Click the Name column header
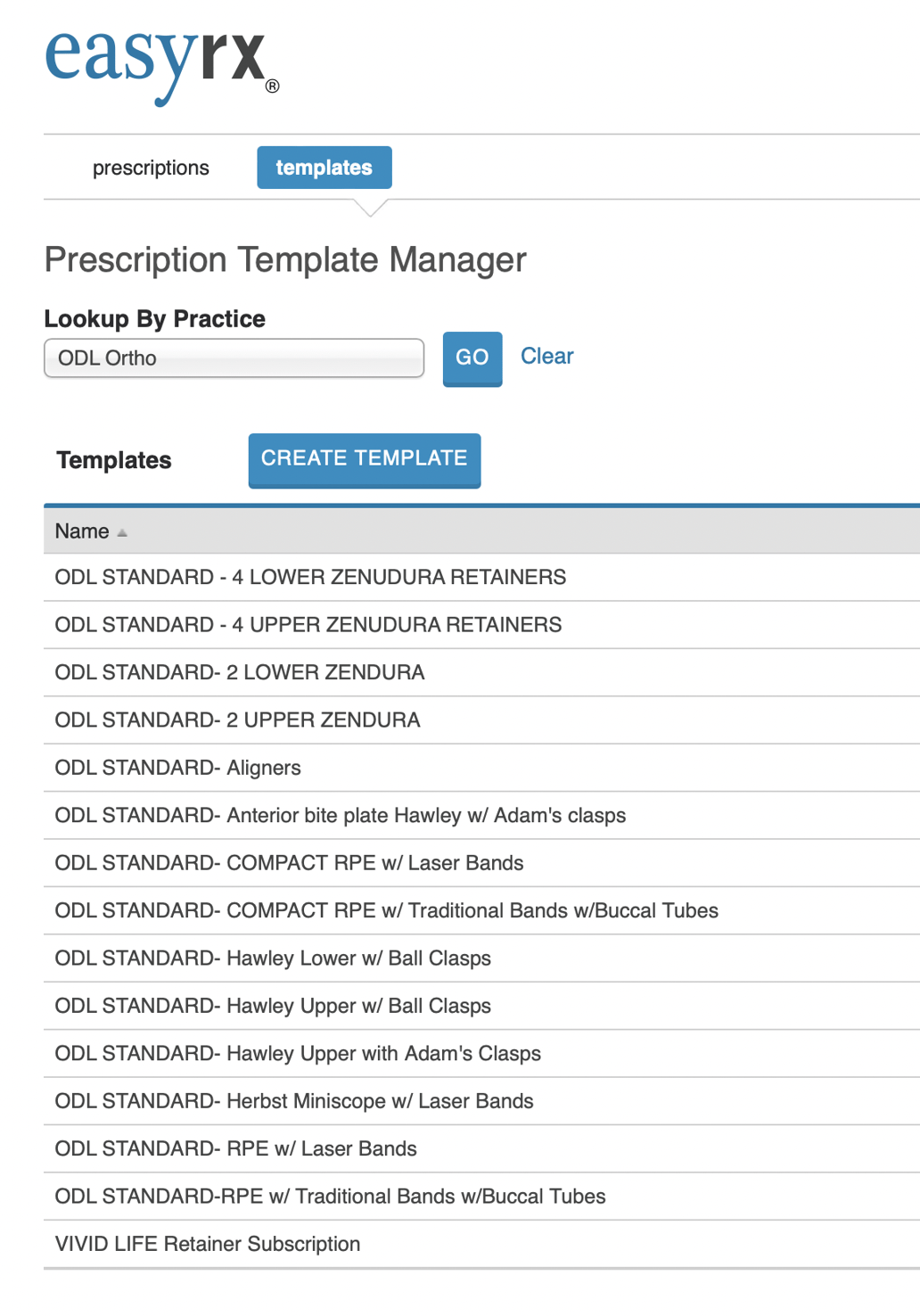The image size is (920, 1316). (x=82, y=531)
